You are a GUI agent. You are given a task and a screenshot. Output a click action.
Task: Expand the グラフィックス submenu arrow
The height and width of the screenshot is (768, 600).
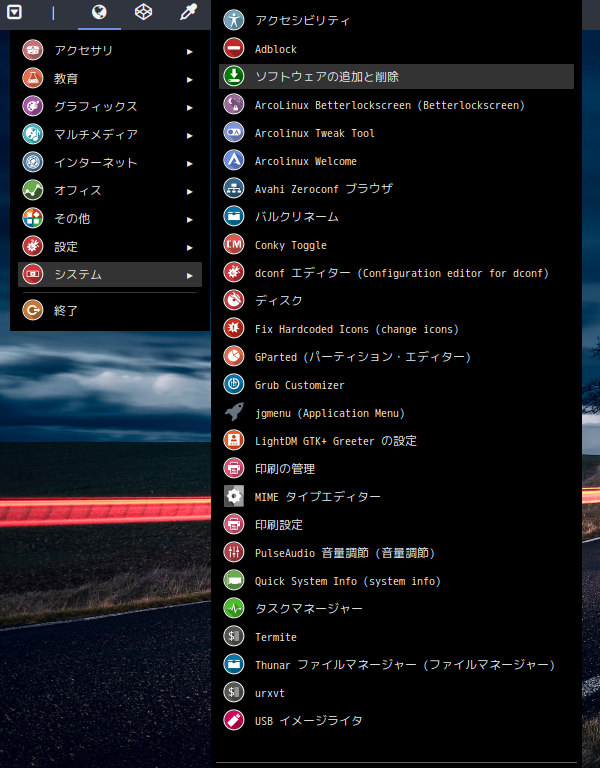190,107
